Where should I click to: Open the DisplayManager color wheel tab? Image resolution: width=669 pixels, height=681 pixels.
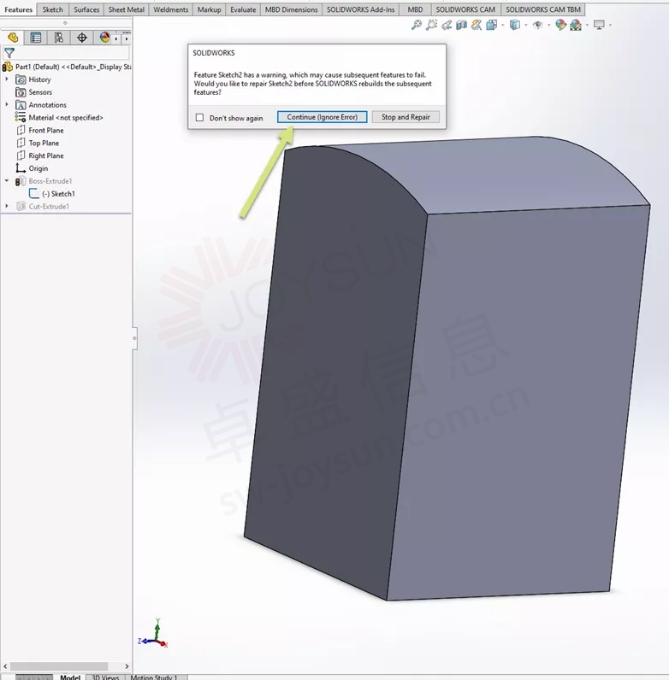(104, 38)
